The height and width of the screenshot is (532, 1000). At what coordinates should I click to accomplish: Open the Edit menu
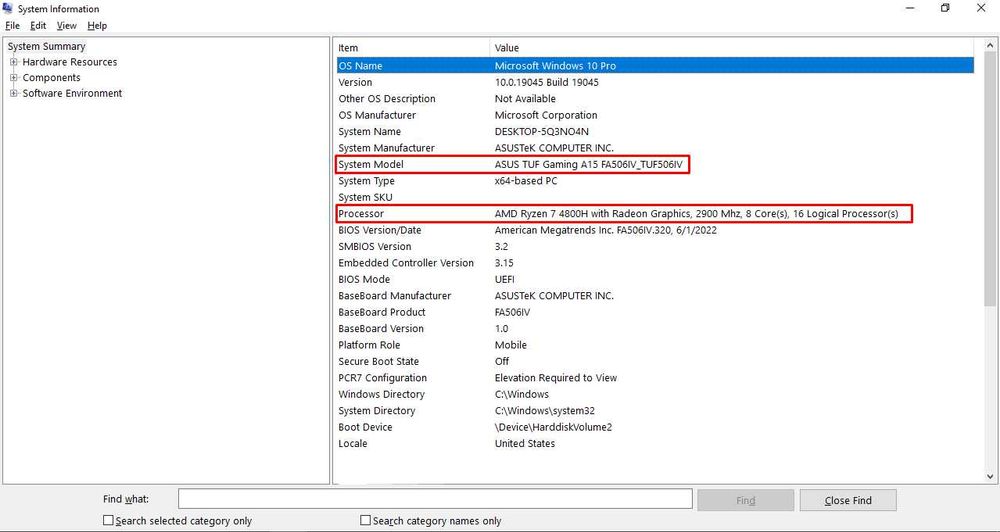38,26
